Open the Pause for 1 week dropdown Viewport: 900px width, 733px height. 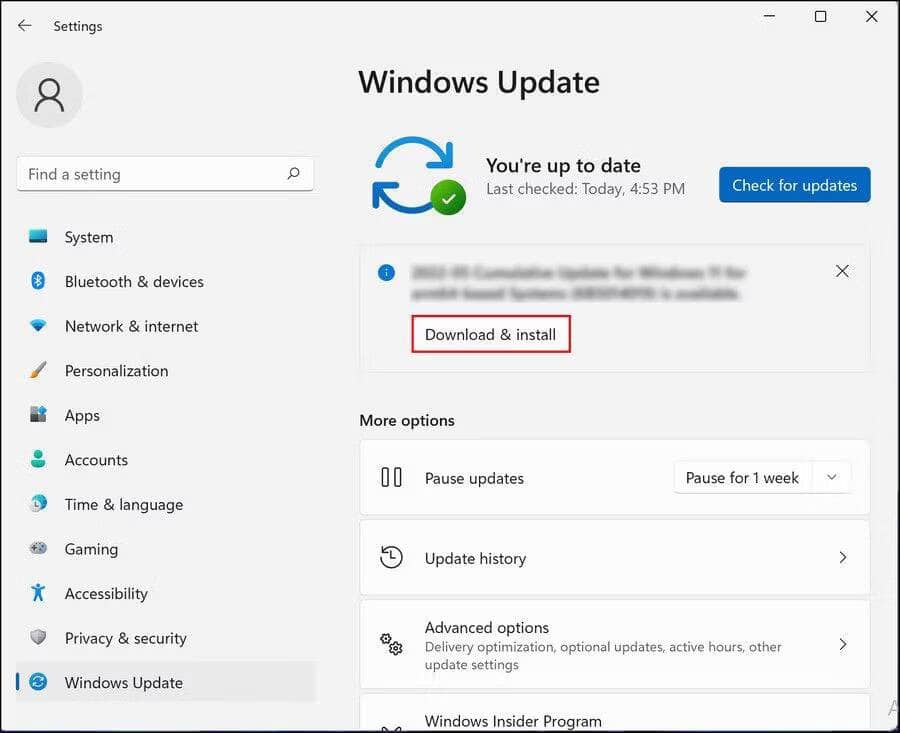point(831,477)
